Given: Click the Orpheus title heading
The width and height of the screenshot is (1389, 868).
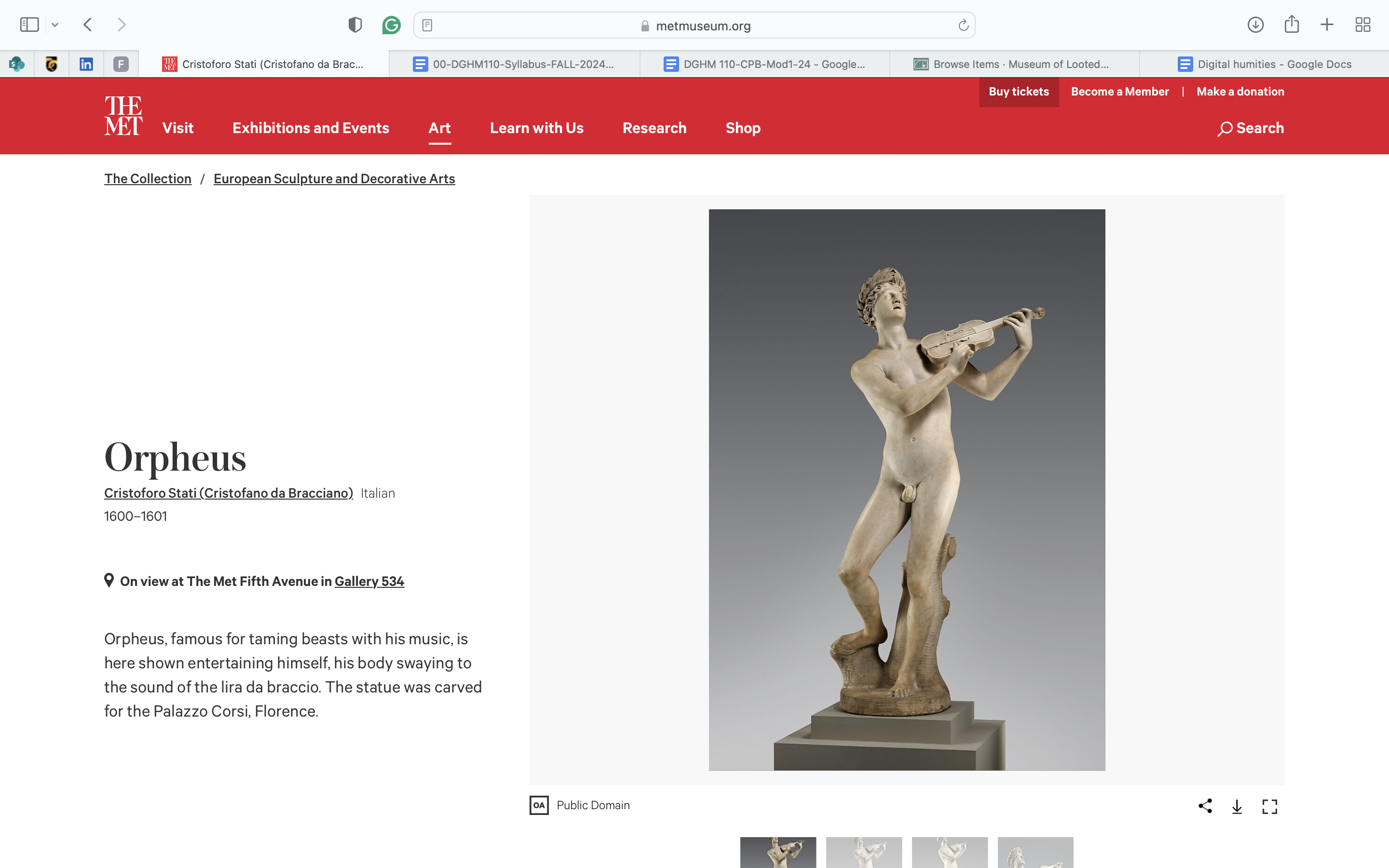Looking at the screenshot, I should click(x=175, y=458).
